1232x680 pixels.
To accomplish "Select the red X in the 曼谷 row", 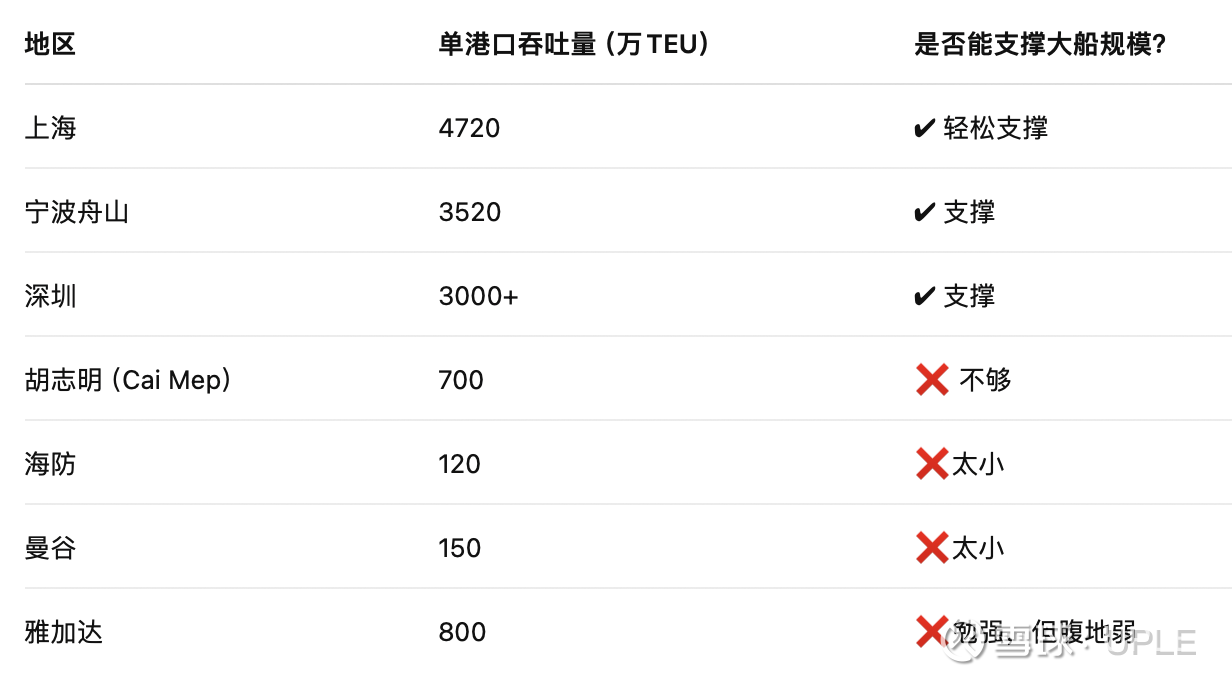I will [x=931, y=548].
